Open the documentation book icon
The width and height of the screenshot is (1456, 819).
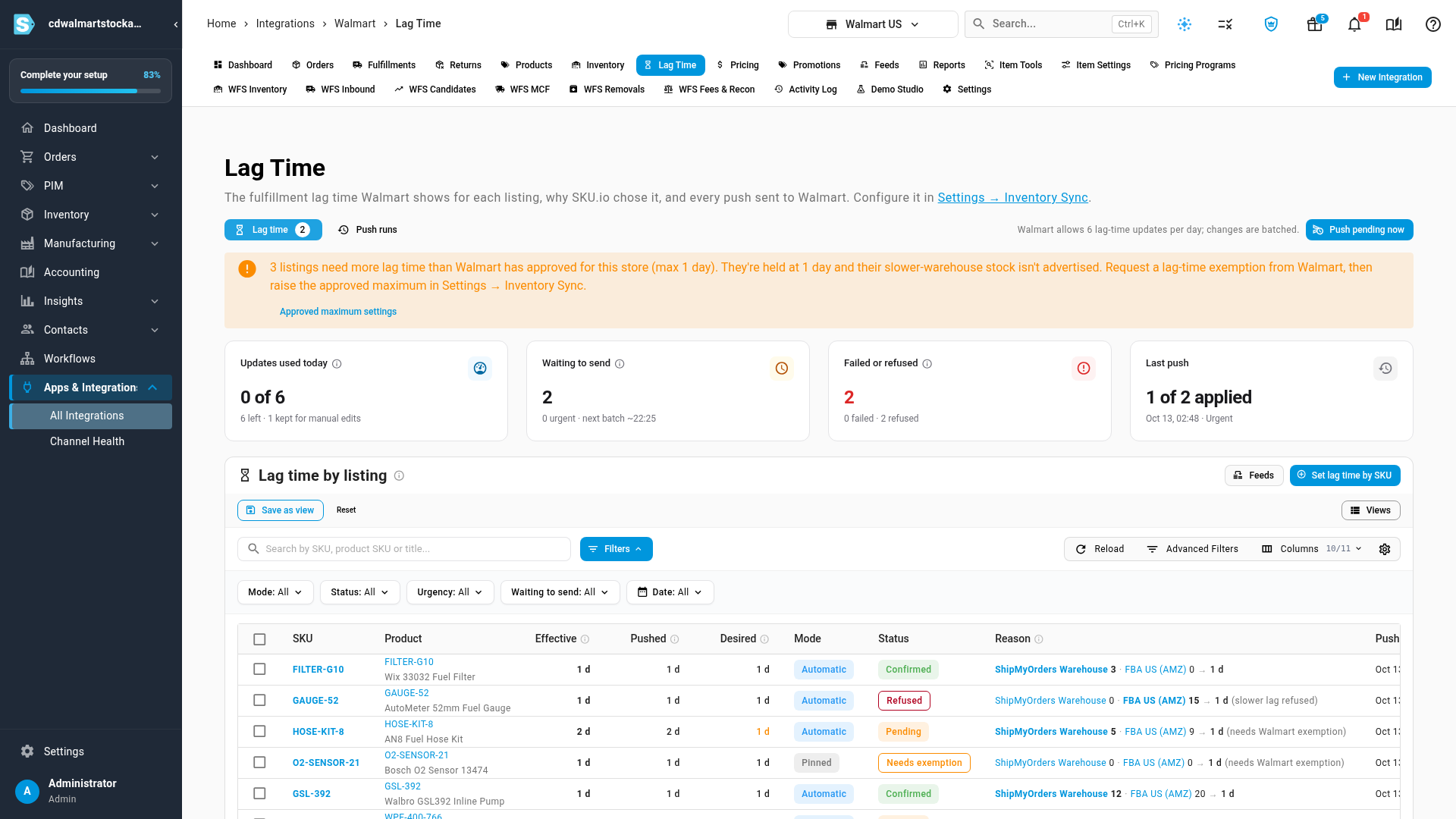coord(1393,24)
